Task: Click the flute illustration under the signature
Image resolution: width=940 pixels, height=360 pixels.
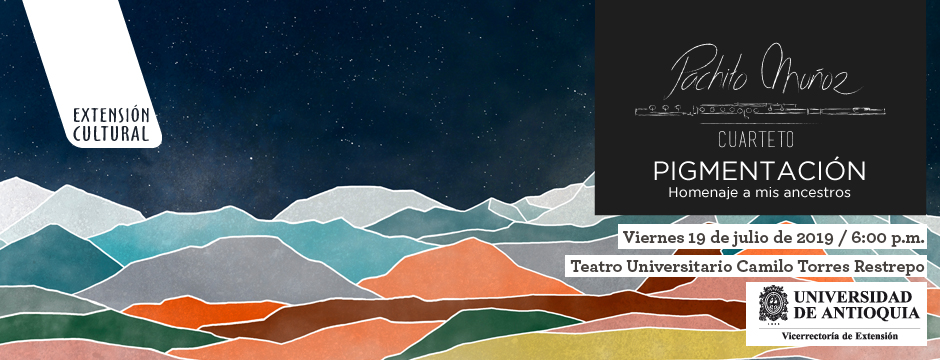Action: [760, 110]
